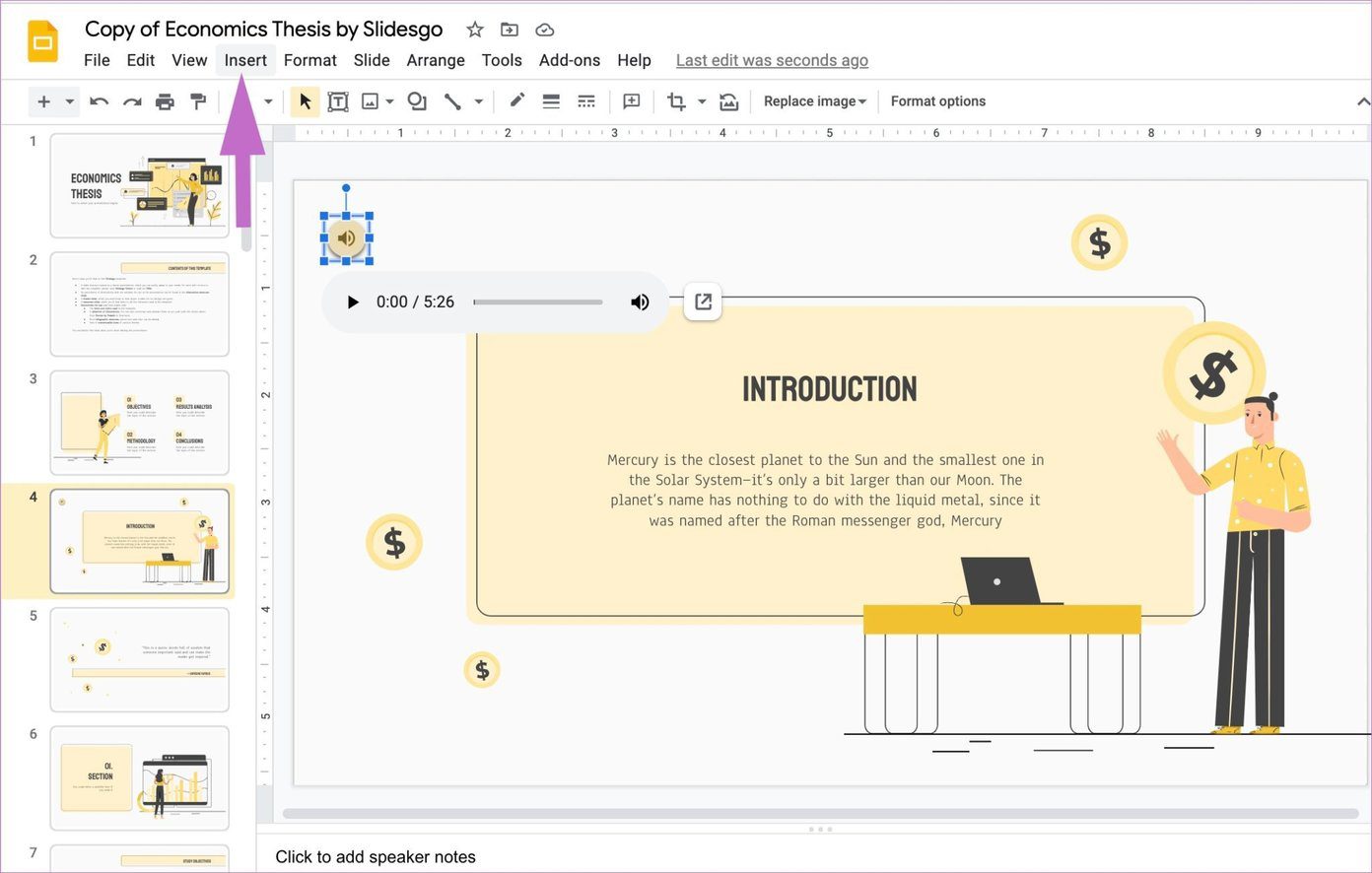Open the mask image dropdown next to Crop
Image resolution: width=1372 pixels, height=873 pixels.
coord(702,101)
